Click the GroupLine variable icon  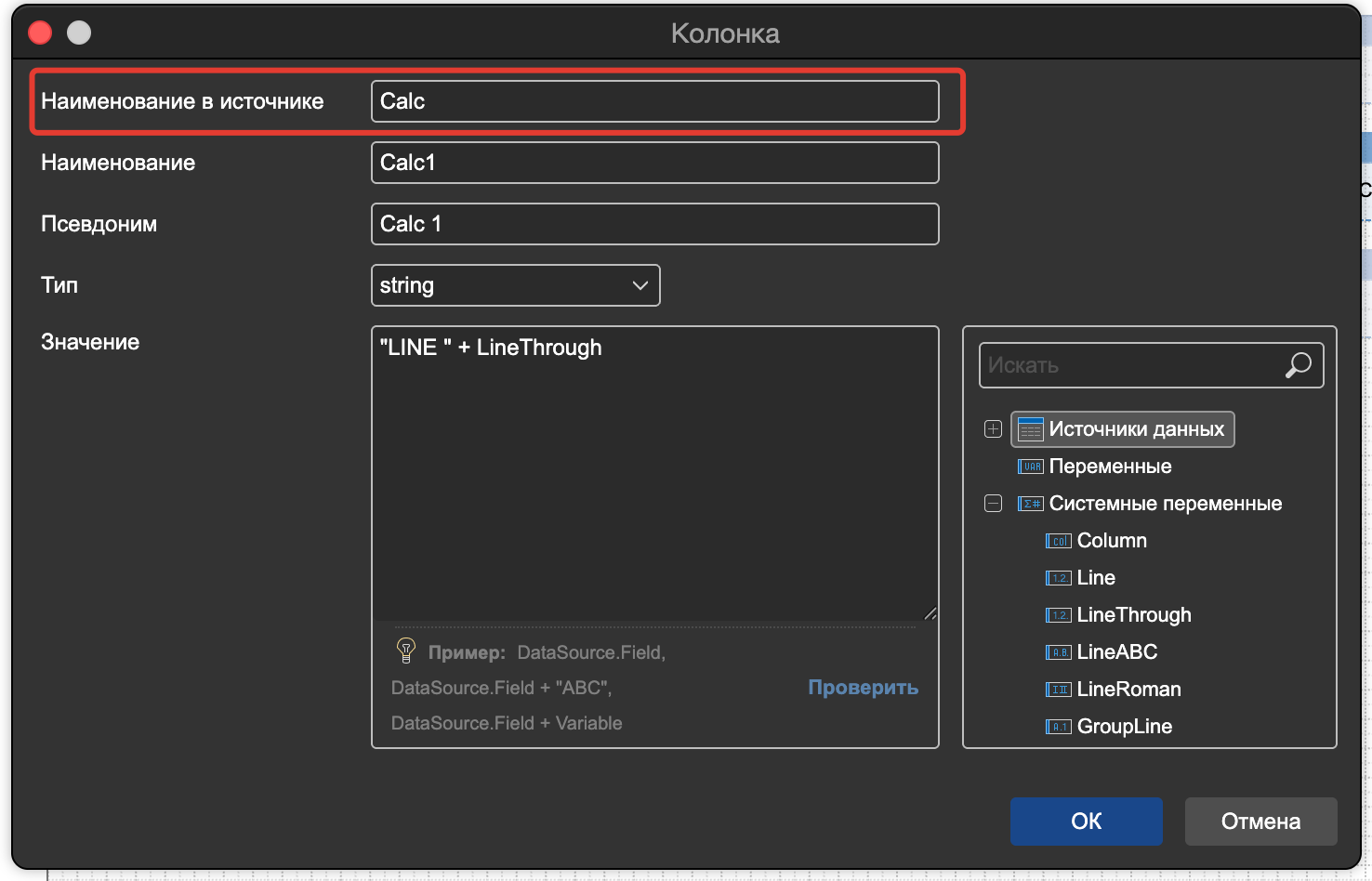(x=1059, y=727)
